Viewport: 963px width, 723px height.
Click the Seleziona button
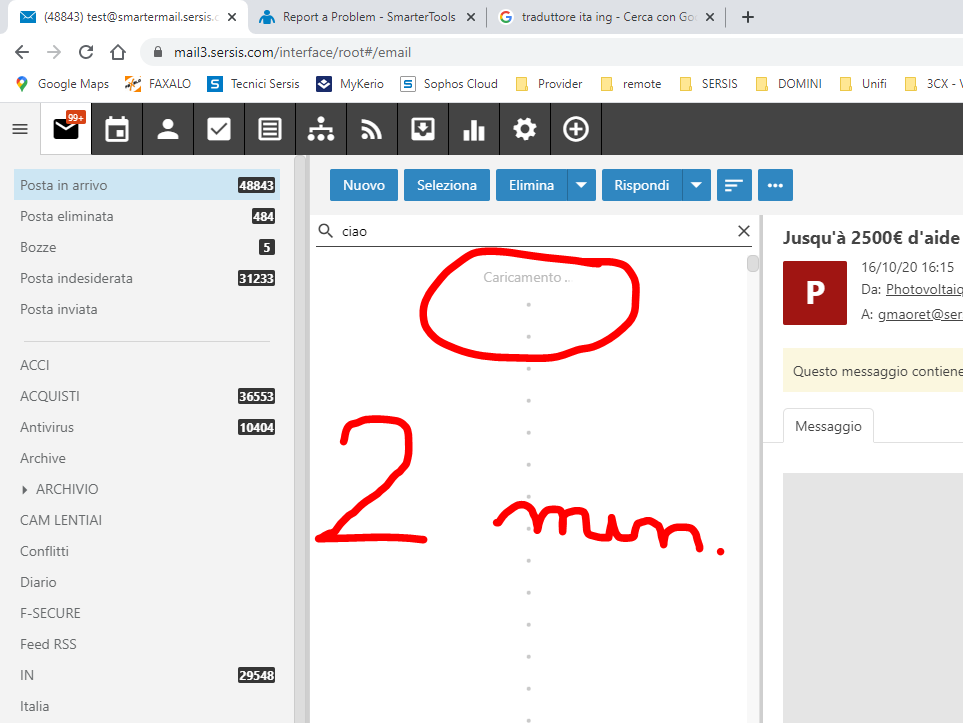coord(447,185)
